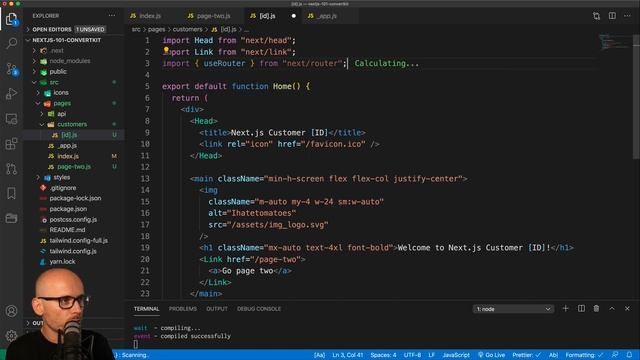Expand the styles folder

pos(38,177)
